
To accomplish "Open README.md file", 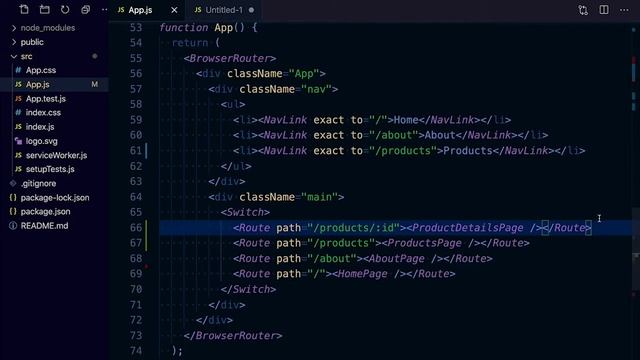I will coord(44,226).
